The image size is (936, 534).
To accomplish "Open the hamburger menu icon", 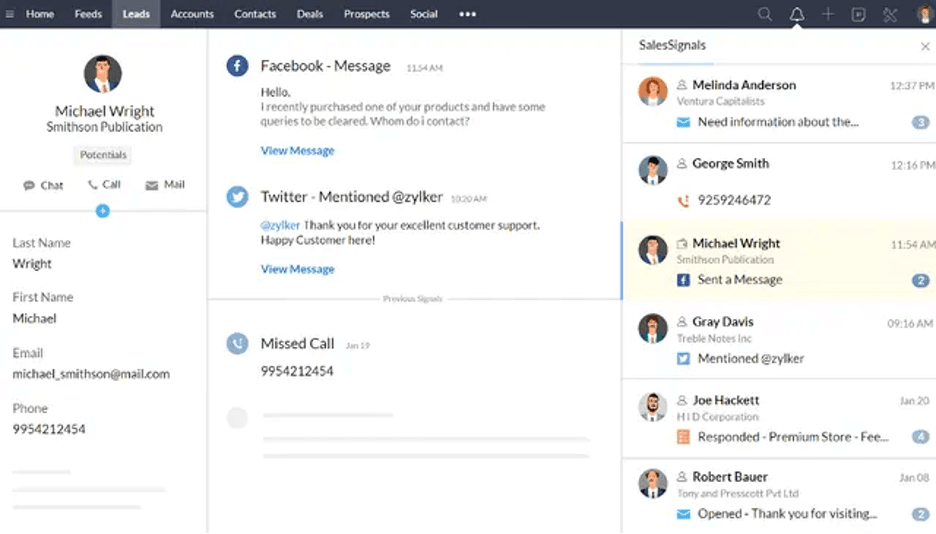I will [10, 14].
